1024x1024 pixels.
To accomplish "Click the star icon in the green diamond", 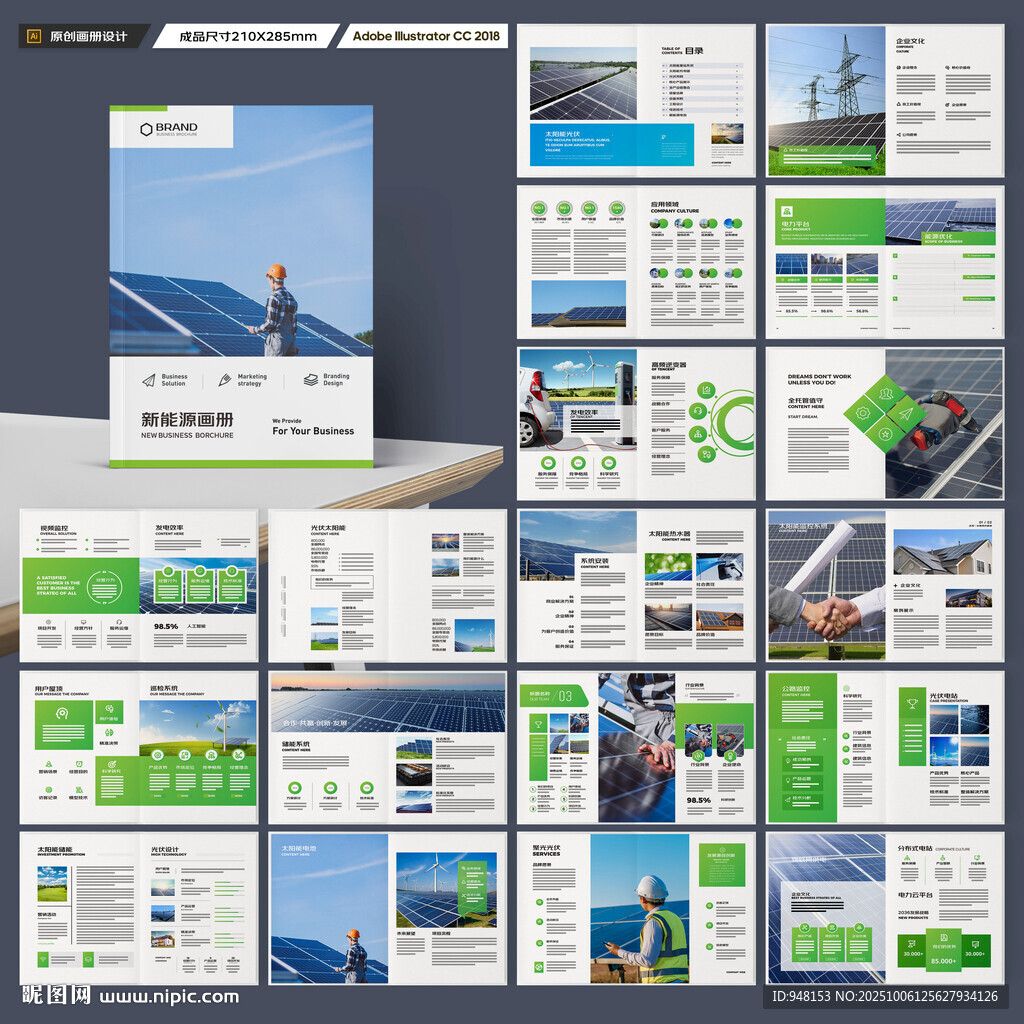I will [885, 434].
